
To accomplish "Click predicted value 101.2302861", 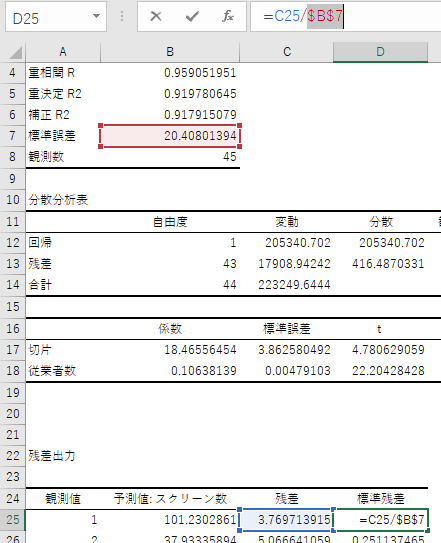I will point(200,519).
